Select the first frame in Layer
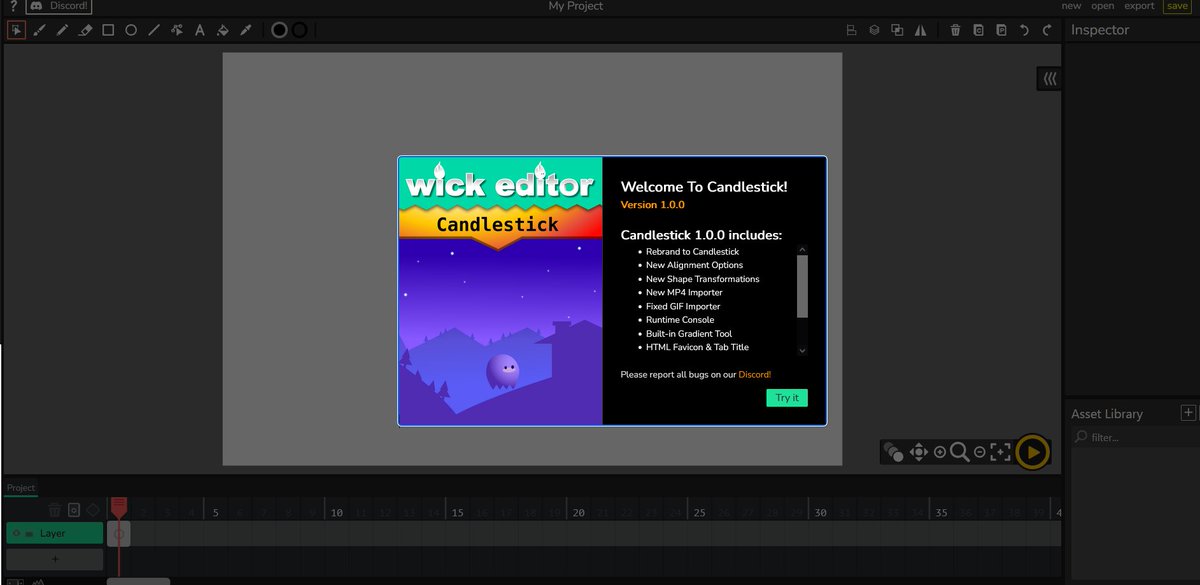 [x=119, y=534]
